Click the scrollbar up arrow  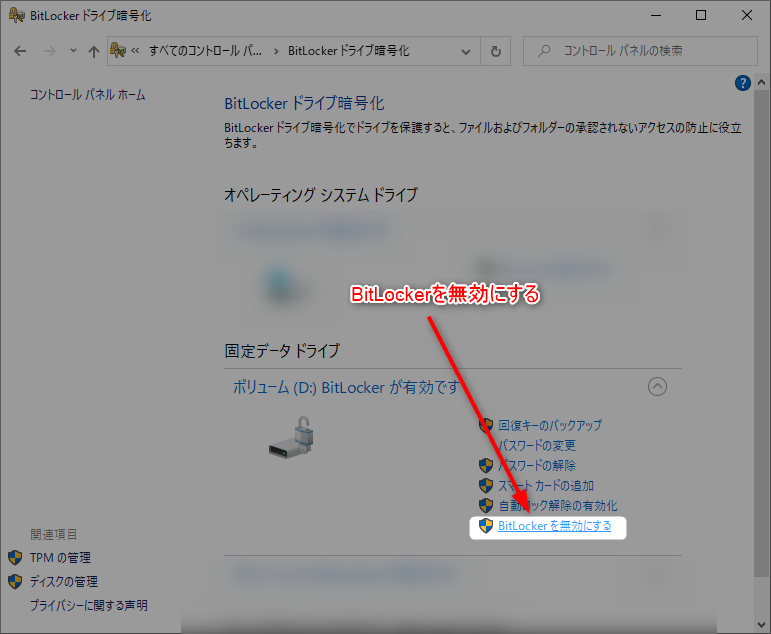click(761, 83)
